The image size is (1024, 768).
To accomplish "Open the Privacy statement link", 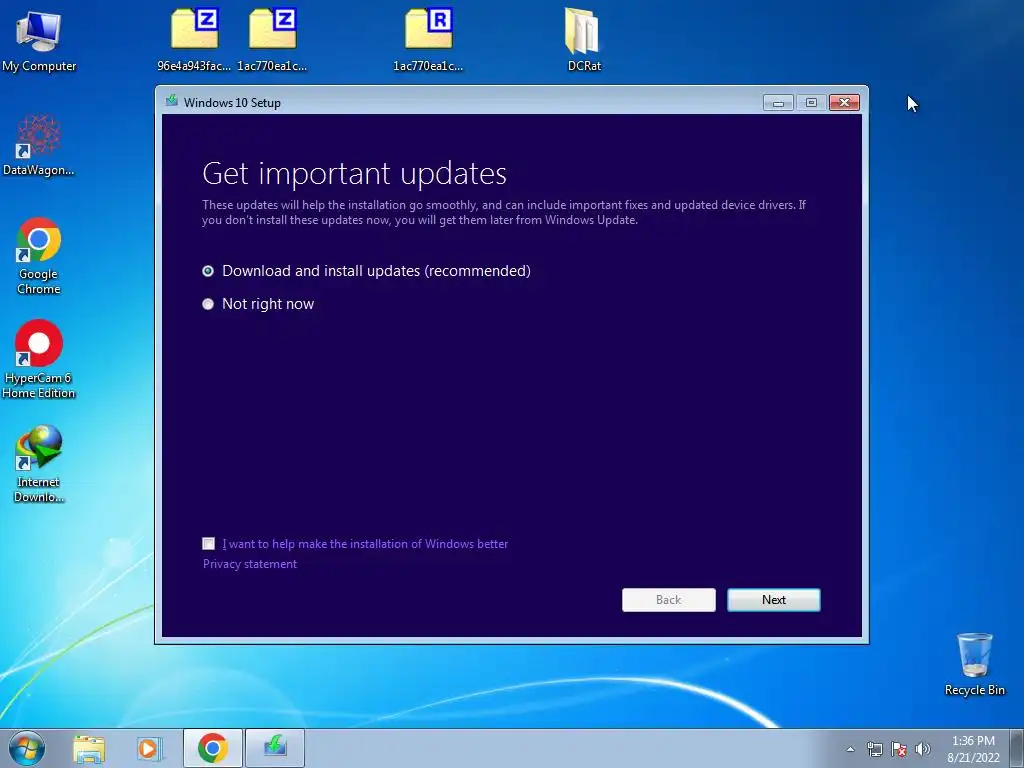I will tap(250, 564).
